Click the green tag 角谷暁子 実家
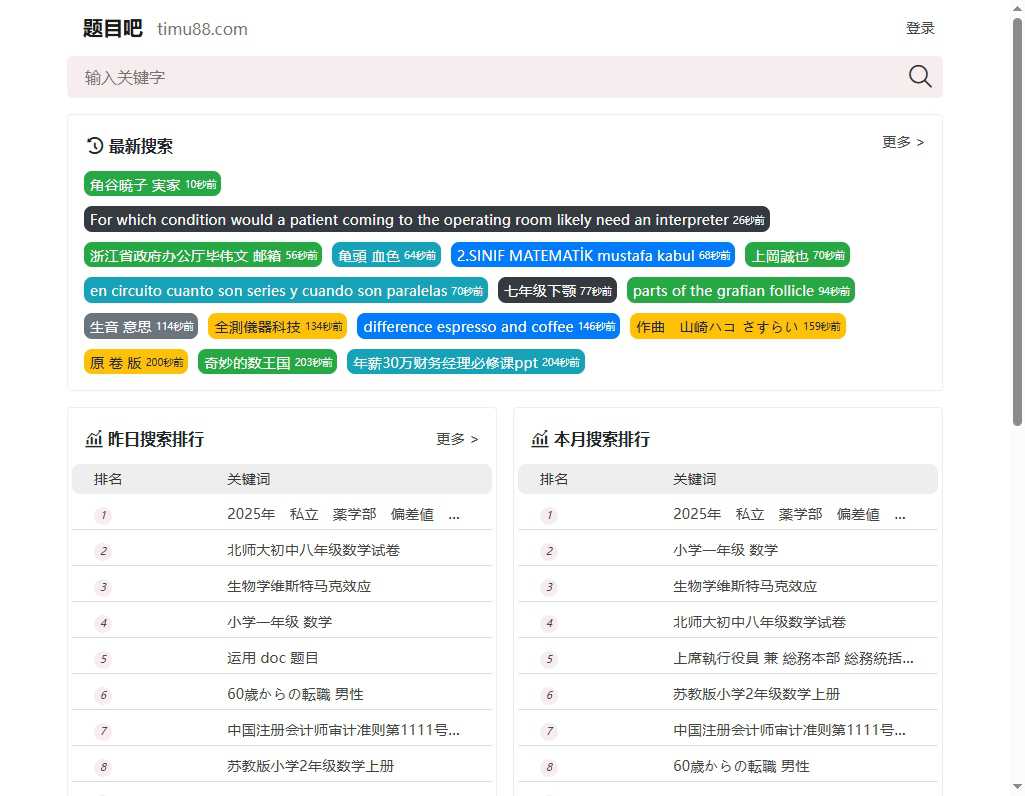Viewport: 1025px width, 796px height. [x=152, y=184]
